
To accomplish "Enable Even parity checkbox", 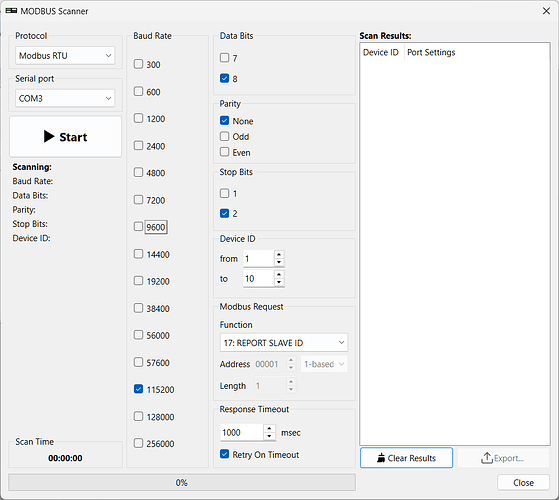I will coord(224,152).
